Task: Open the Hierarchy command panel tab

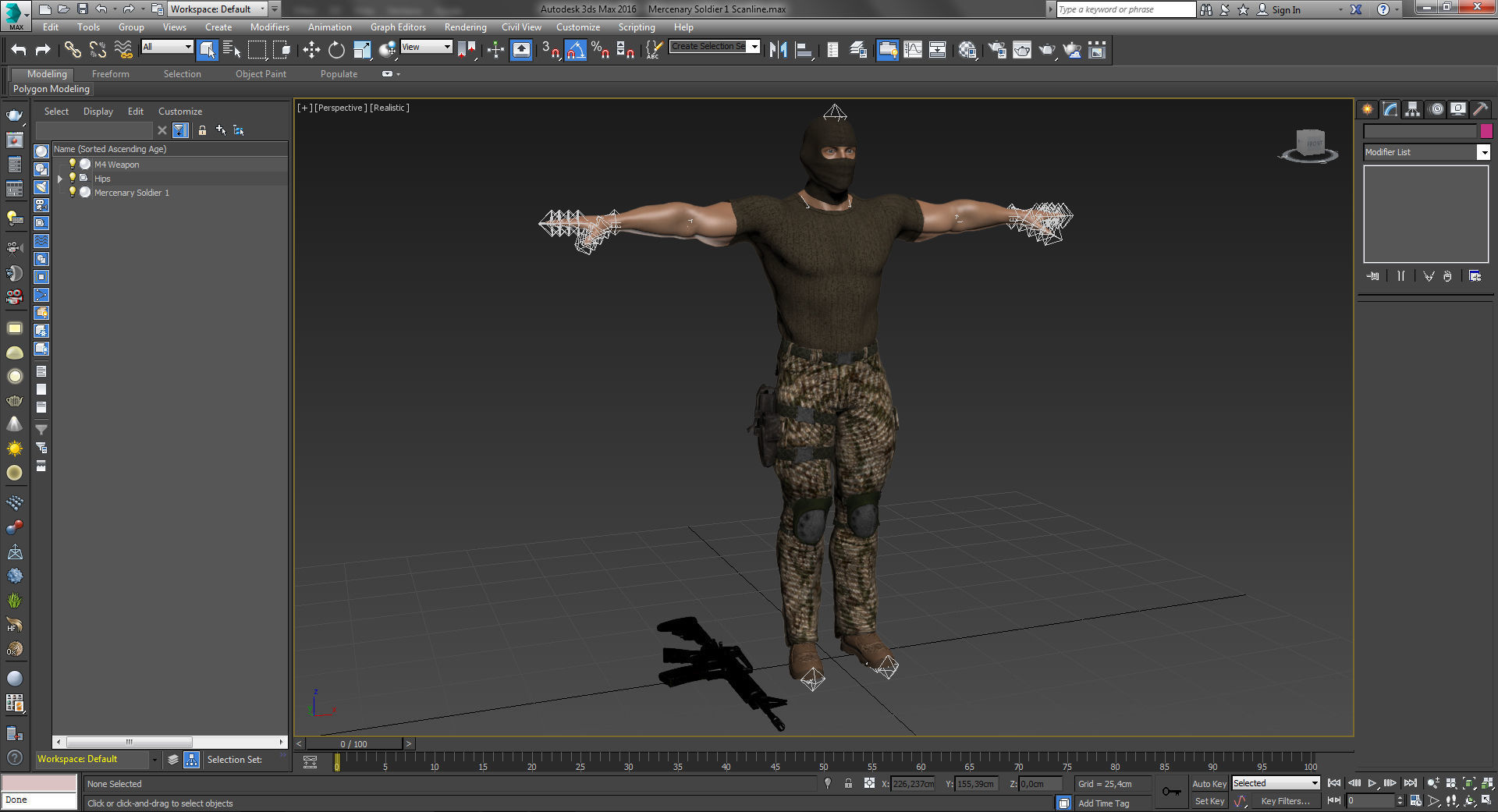Action: 1412,109
